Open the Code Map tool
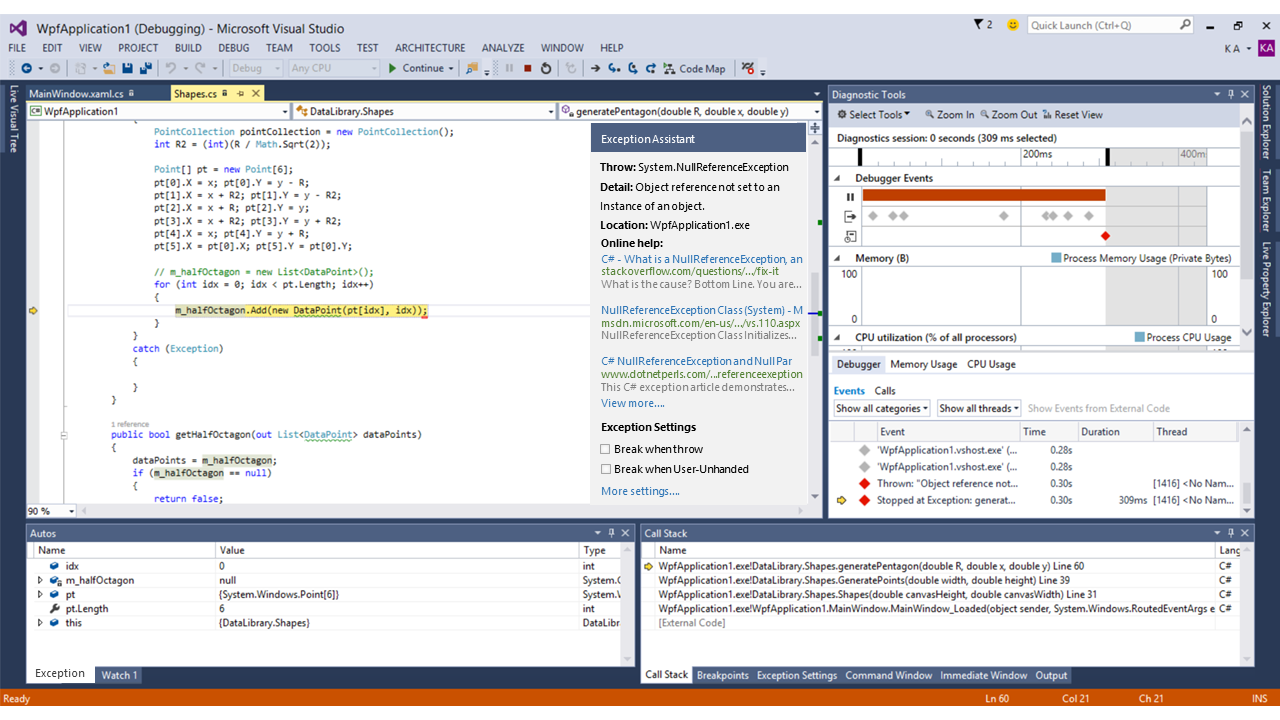Image resolution: width=1280 pixels, height=720 pixels. pos(693,68)
